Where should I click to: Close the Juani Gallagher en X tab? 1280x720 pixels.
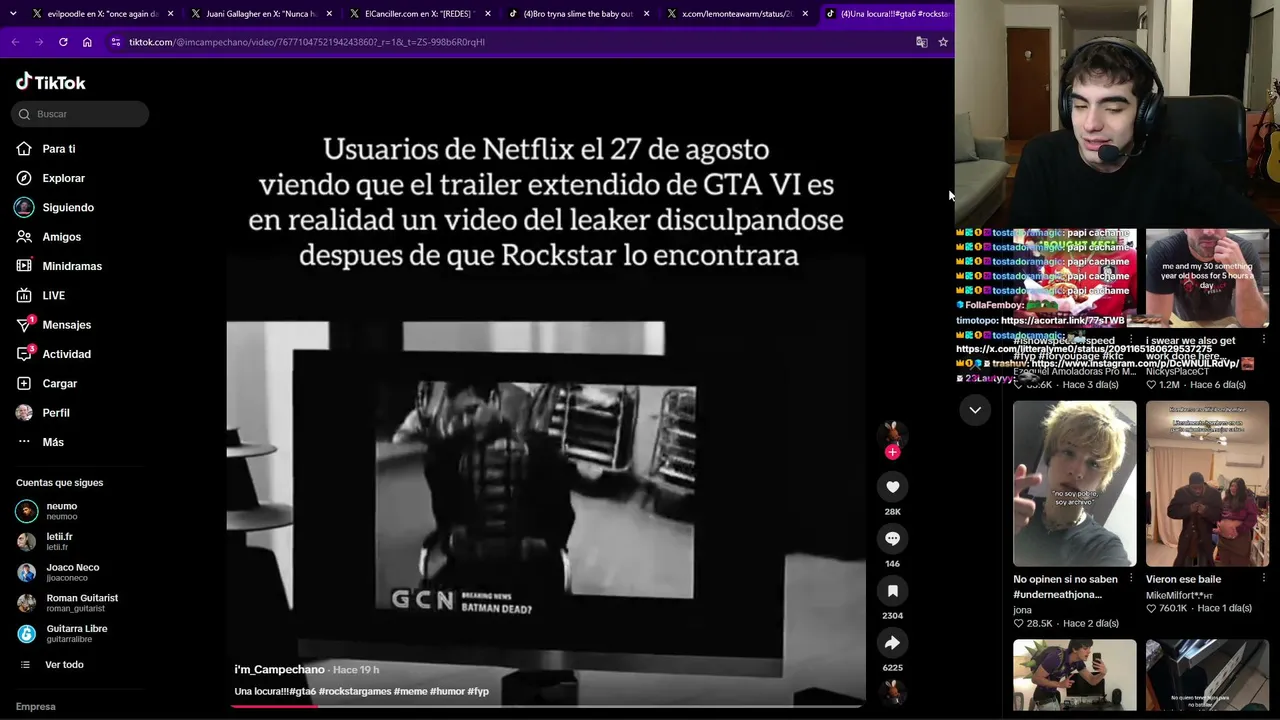click(x=329, y=14)
